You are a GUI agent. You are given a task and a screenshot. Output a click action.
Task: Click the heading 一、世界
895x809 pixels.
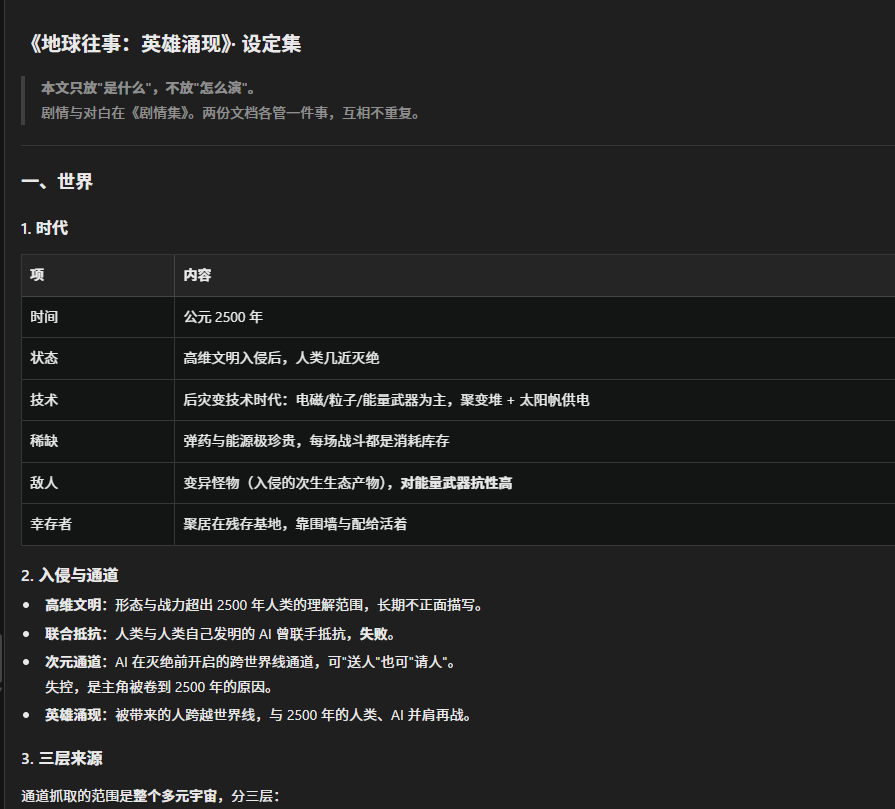tap(57, 182)
